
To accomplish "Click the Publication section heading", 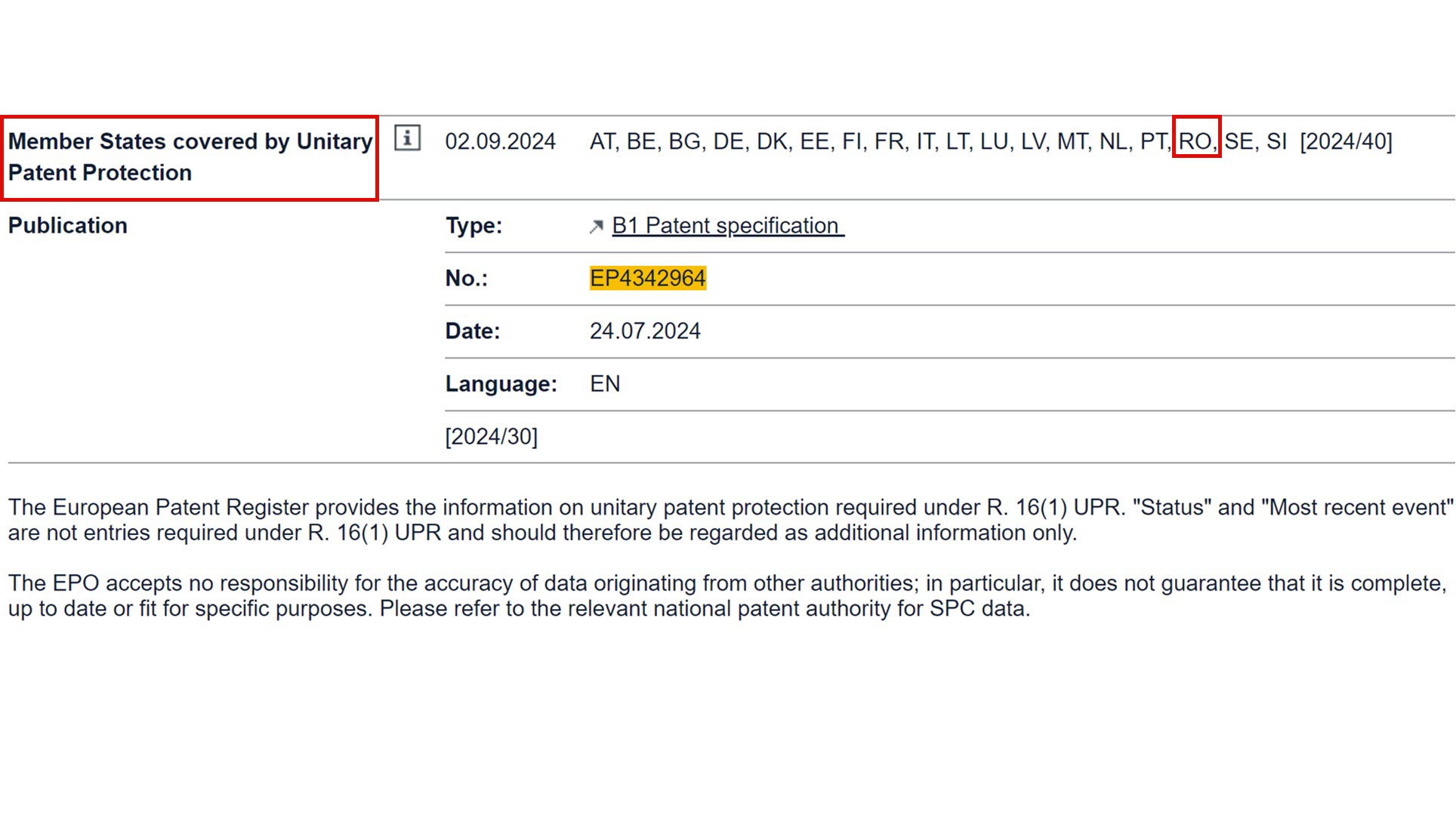I will pos(68,226).
